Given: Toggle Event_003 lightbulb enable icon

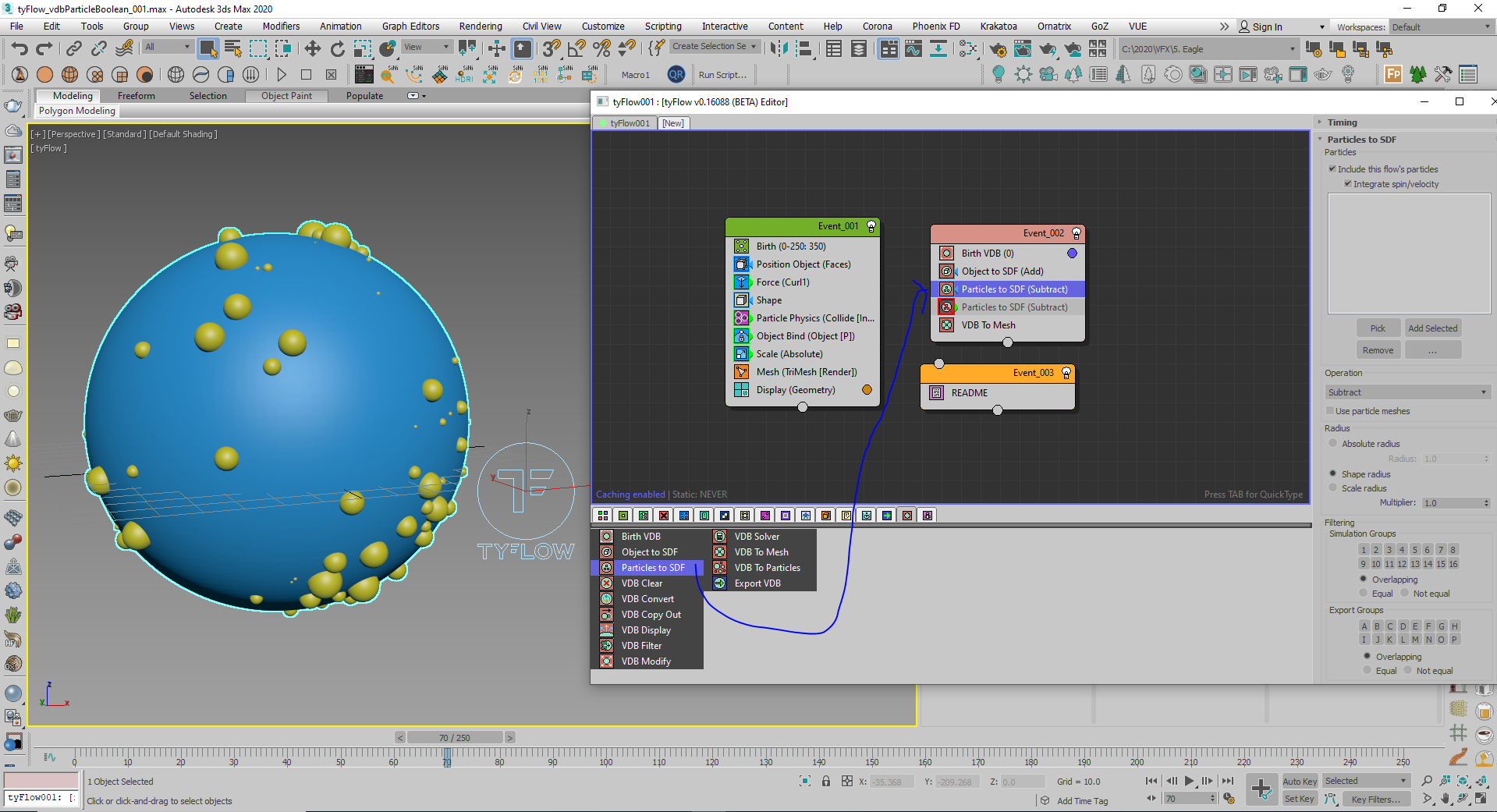Looking at the screenshot, I should tap(1066, 373).
